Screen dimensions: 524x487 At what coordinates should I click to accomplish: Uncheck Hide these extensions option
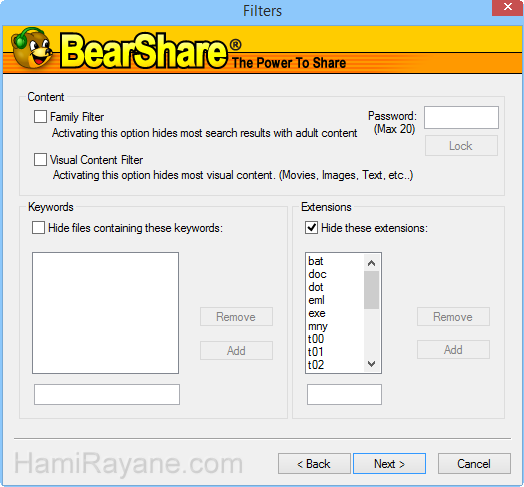(x=311, y=228)
